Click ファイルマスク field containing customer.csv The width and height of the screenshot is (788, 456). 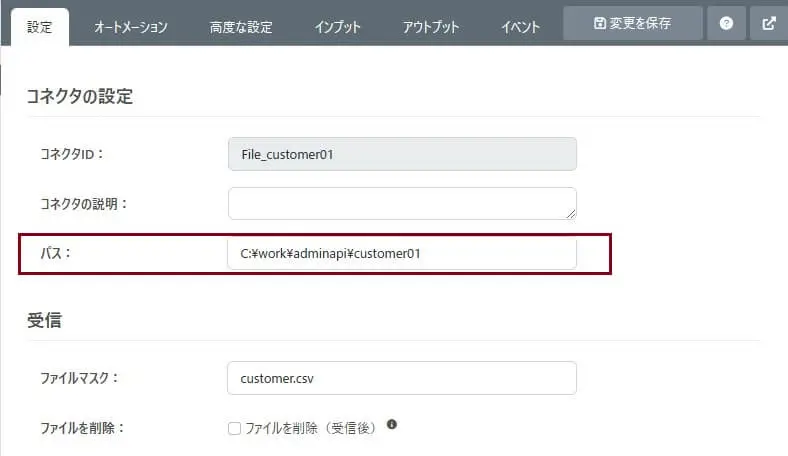pos(402,378)
